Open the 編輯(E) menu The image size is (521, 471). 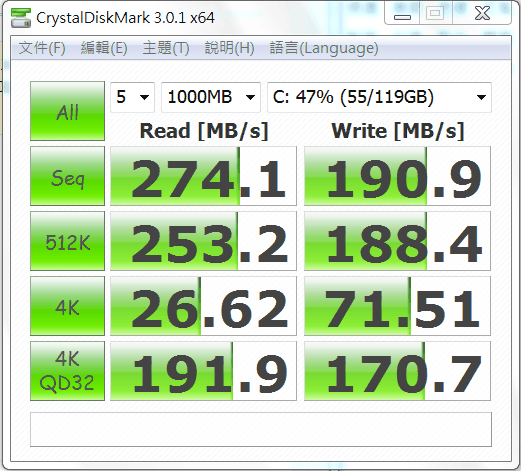[x=104, y=48]
